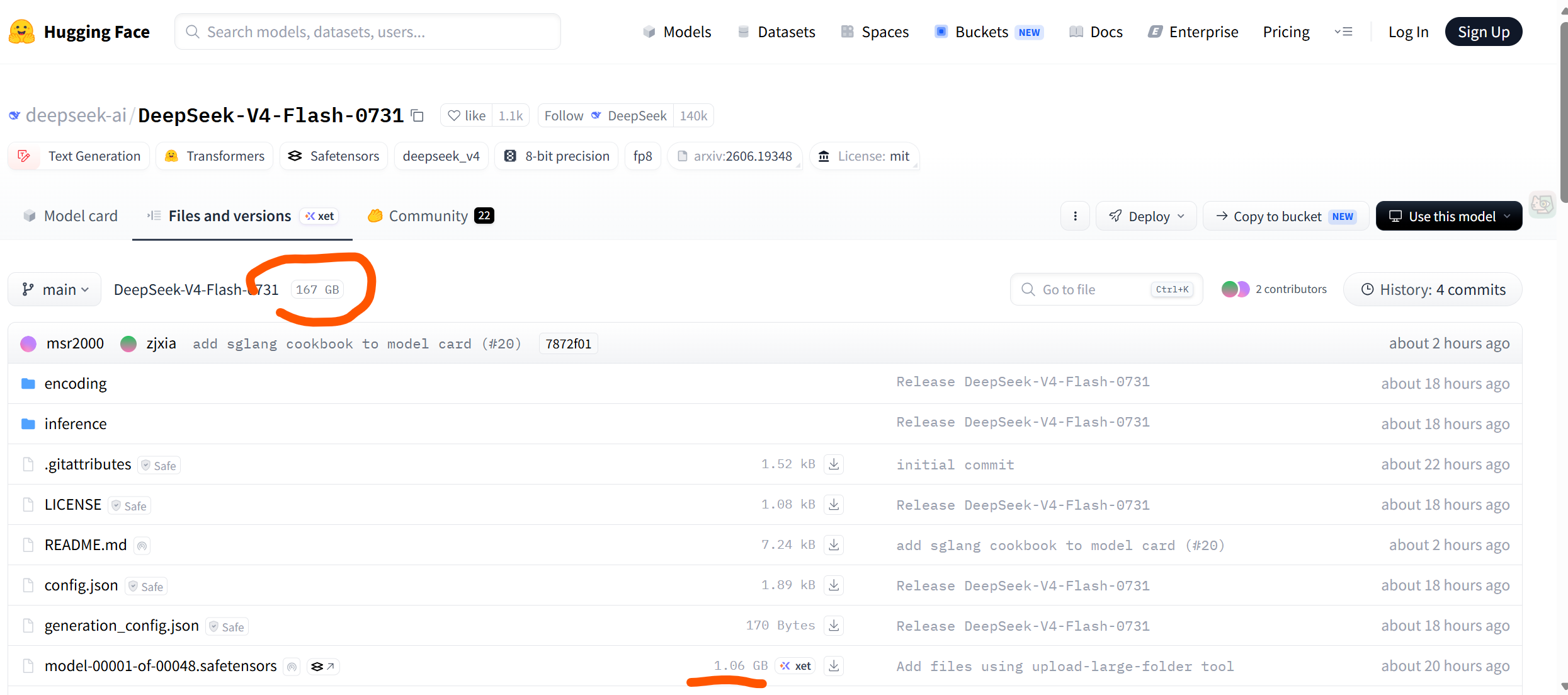This screenshot has width=1568, height=695.
Task: Open the 'initial commit' commit message
Action: [955, 464]
